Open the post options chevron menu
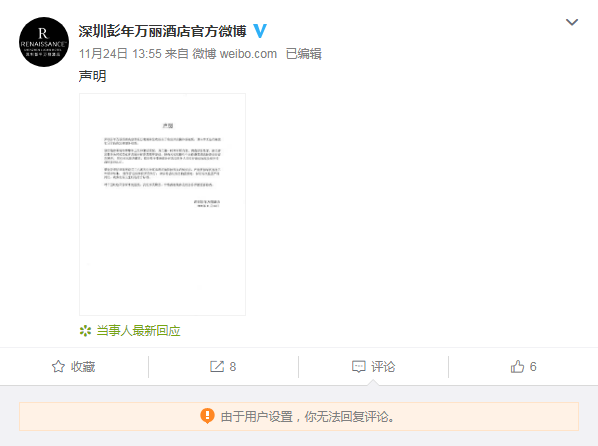 pos(572,22)
